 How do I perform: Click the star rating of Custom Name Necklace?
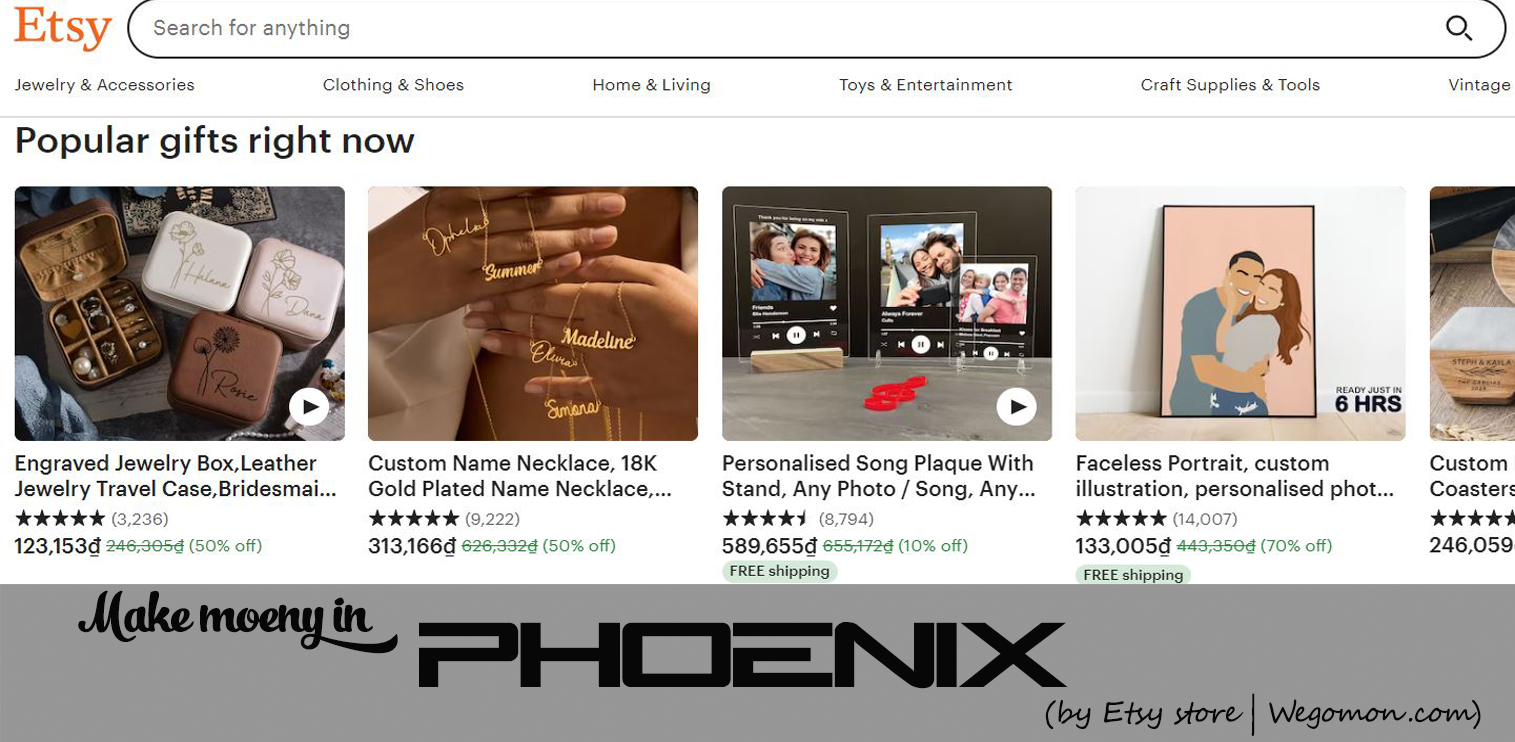[414, 519]
